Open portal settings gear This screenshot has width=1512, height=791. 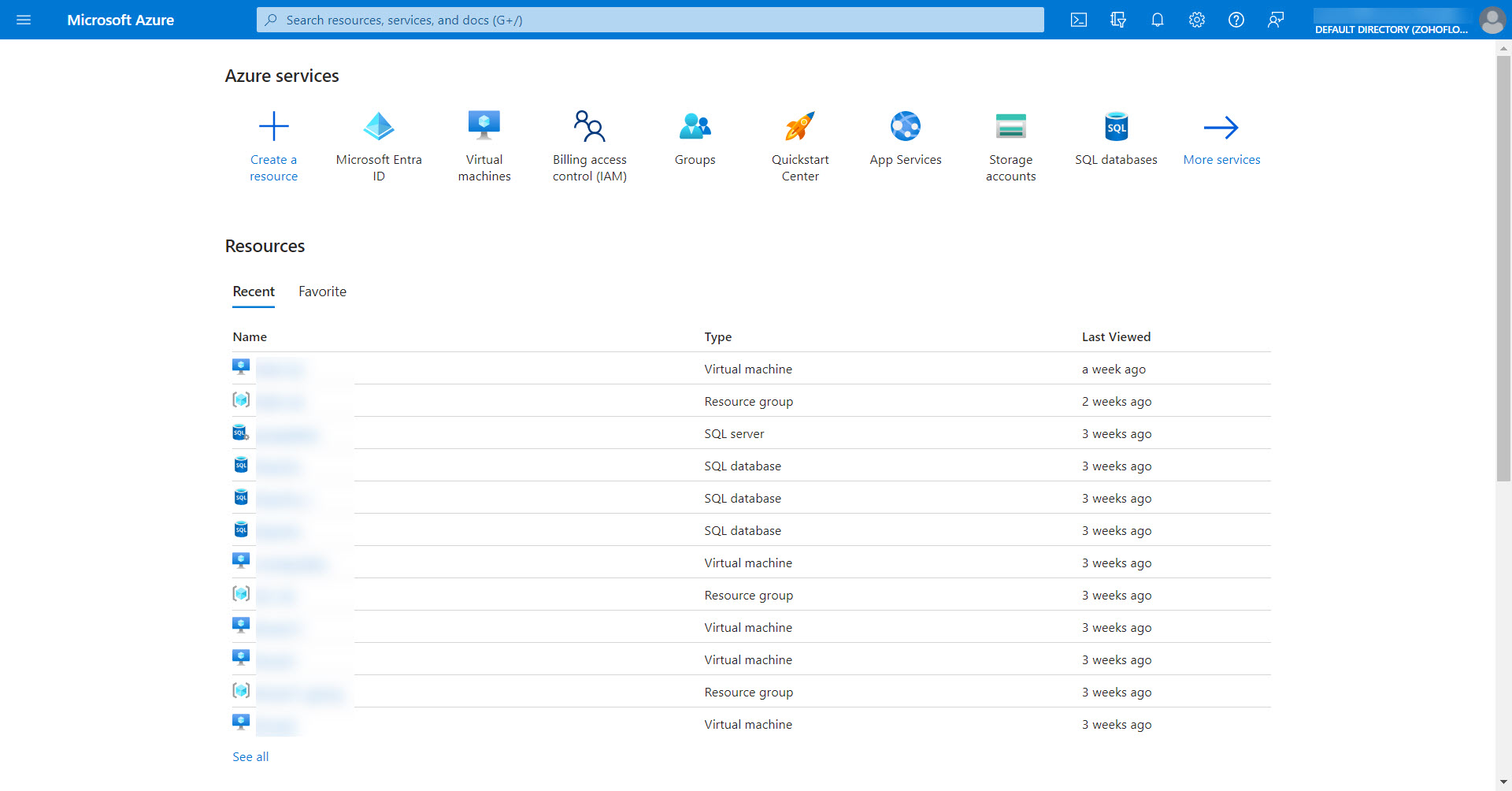(x=1197, y=20)
